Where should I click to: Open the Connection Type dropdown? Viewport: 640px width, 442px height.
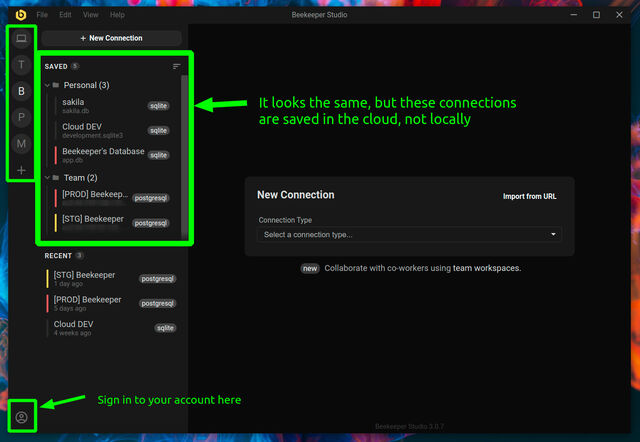(x=409, y=235)
